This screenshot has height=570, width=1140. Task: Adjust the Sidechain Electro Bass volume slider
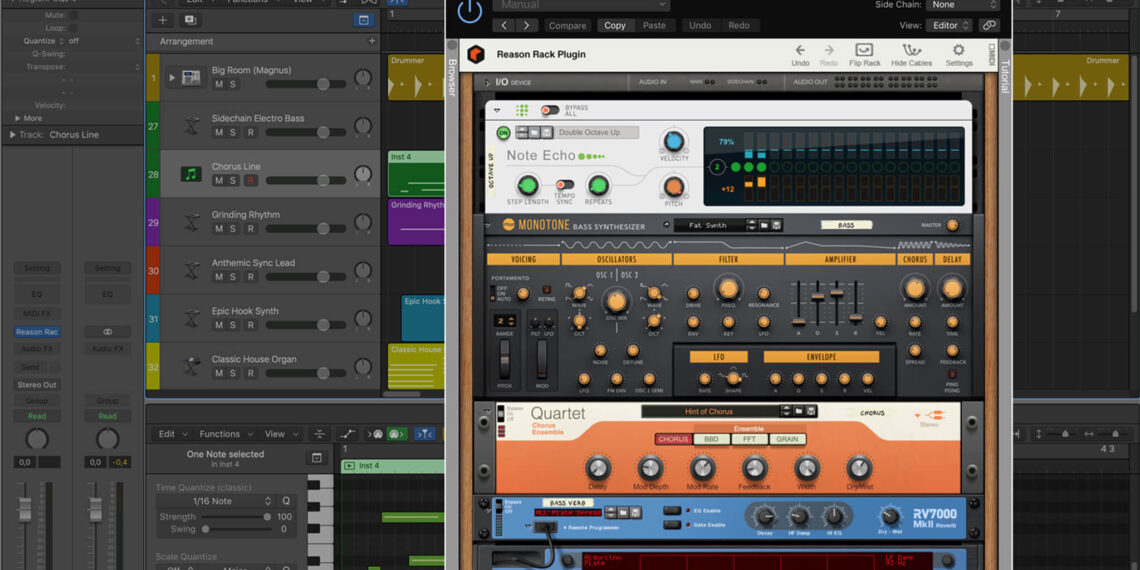[322, 132]
